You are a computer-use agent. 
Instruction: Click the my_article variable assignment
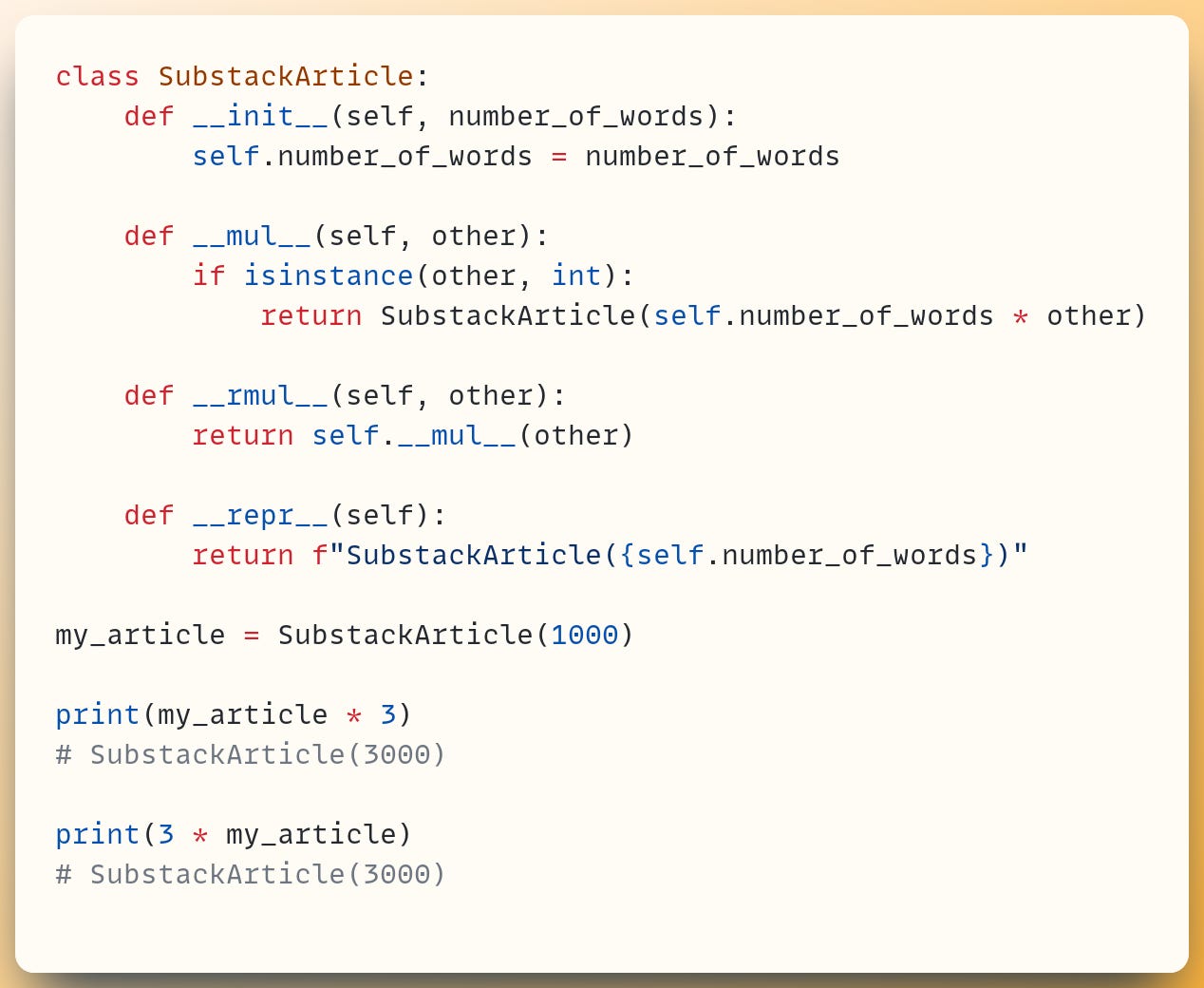[140, 635]
